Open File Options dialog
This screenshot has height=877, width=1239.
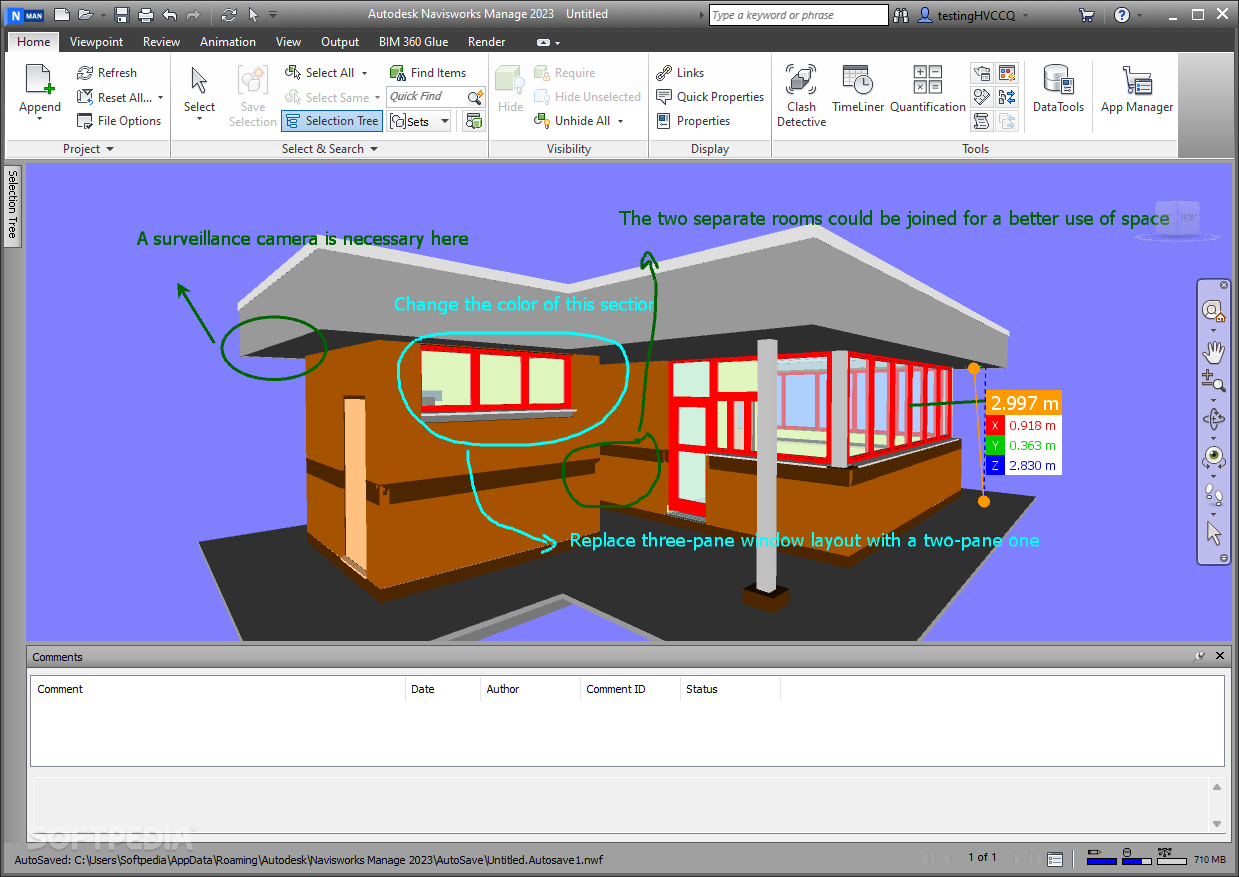119,121
